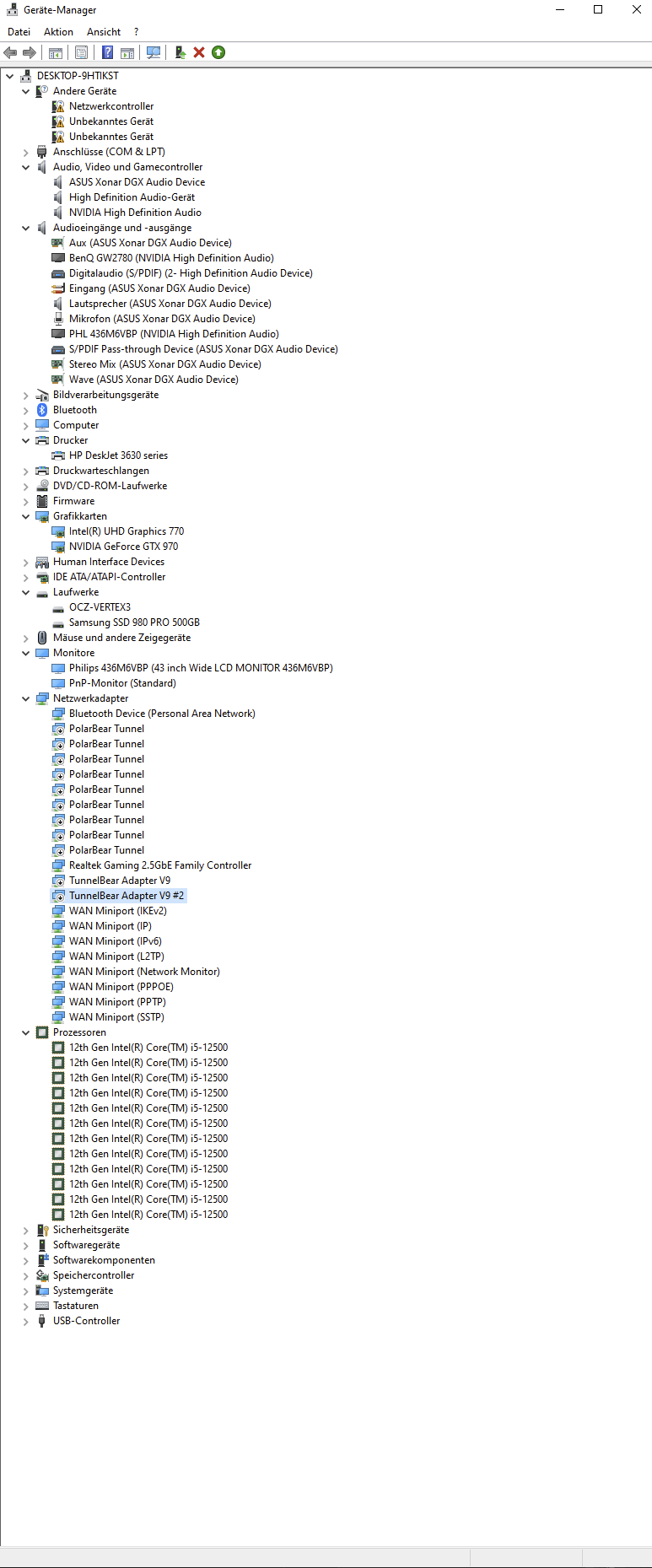Open Properties via the toolbar properties icon
The image size is (652, 1568).
81,52
